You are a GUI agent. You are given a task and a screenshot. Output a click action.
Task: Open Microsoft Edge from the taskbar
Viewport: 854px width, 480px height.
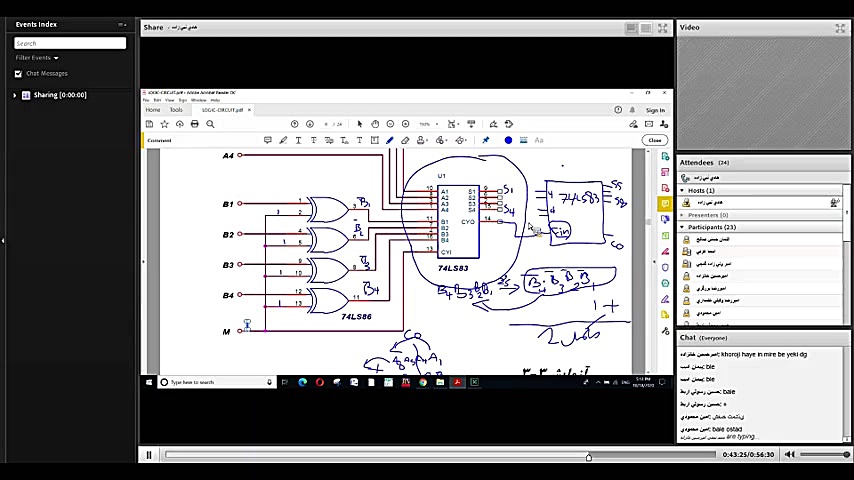303,382
